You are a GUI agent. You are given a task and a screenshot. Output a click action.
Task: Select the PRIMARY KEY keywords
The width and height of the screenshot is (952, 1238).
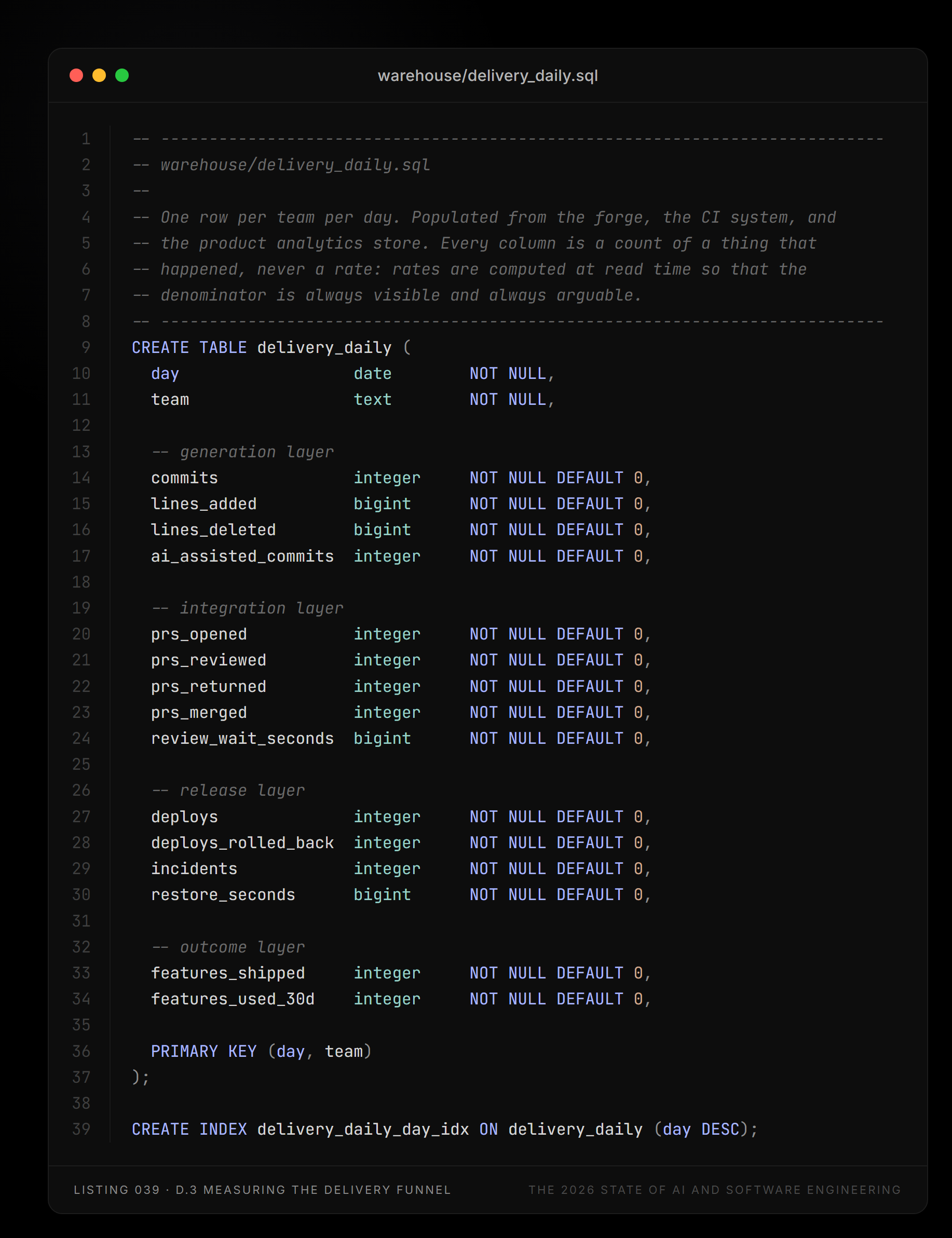[204, 1051]
